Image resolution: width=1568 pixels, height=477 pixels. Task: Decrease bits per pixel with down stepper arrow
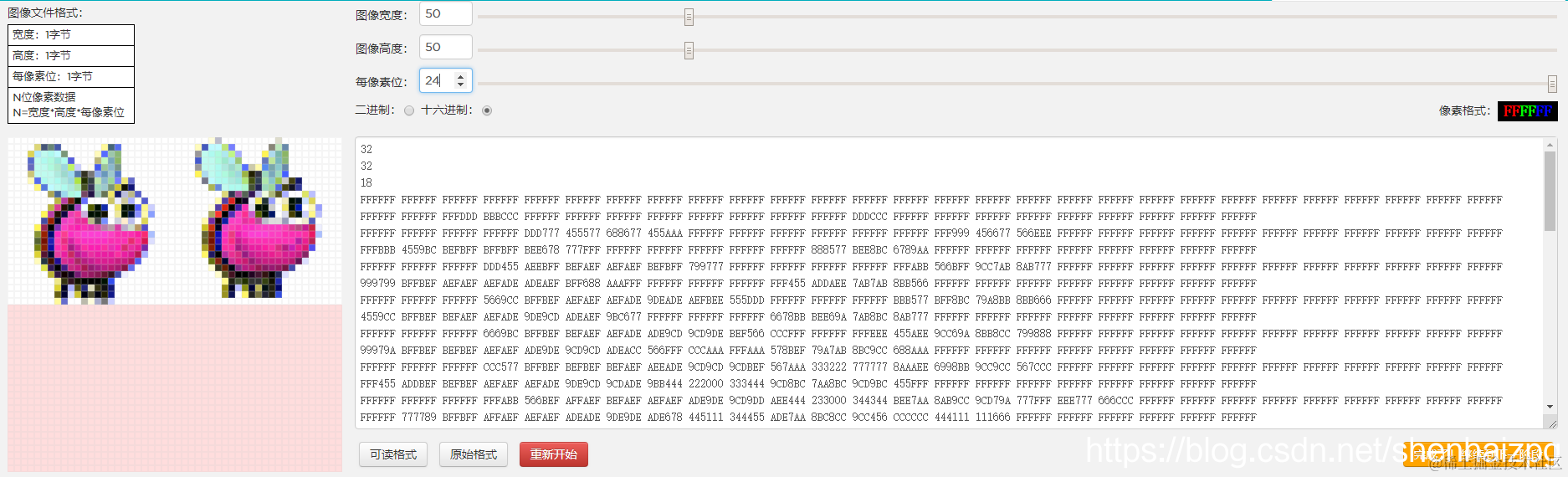point(460,85)
